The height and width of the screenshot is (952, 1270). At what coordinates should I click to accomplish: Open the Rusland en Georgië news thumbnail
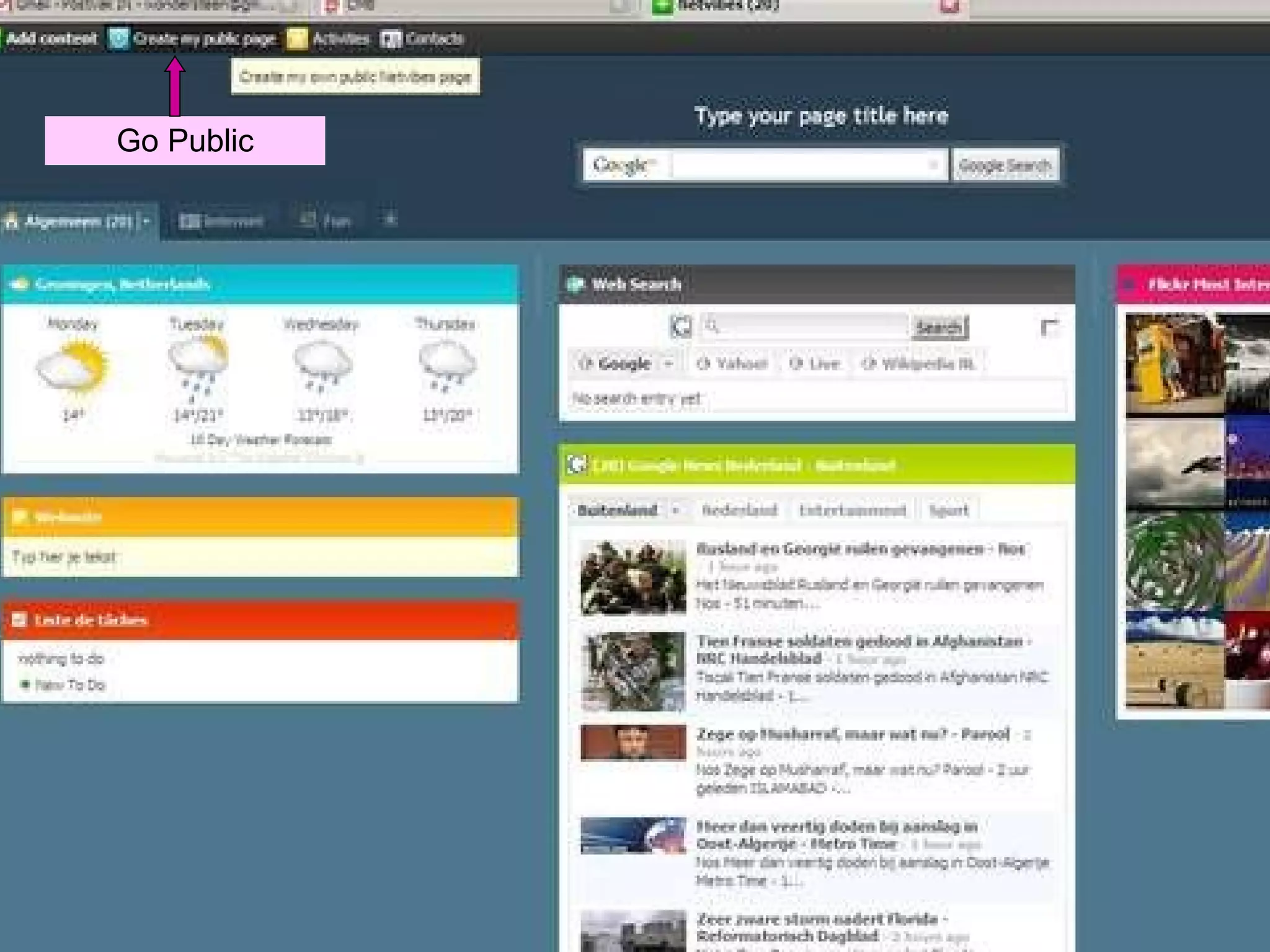[633, 577]
